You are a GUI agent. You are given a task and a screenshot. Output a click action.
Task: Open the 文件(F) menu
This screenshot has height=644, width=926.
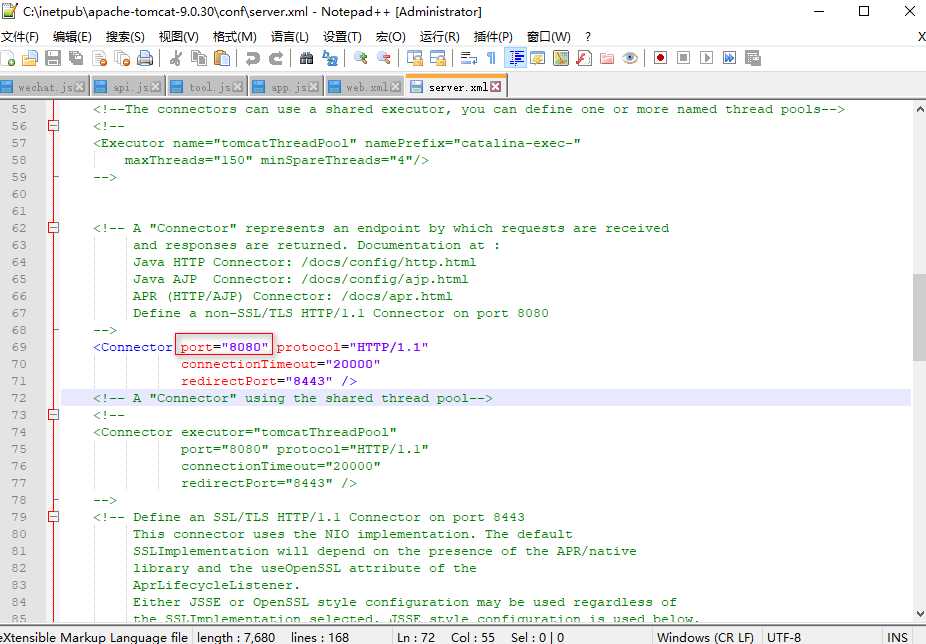pos(19,37)
